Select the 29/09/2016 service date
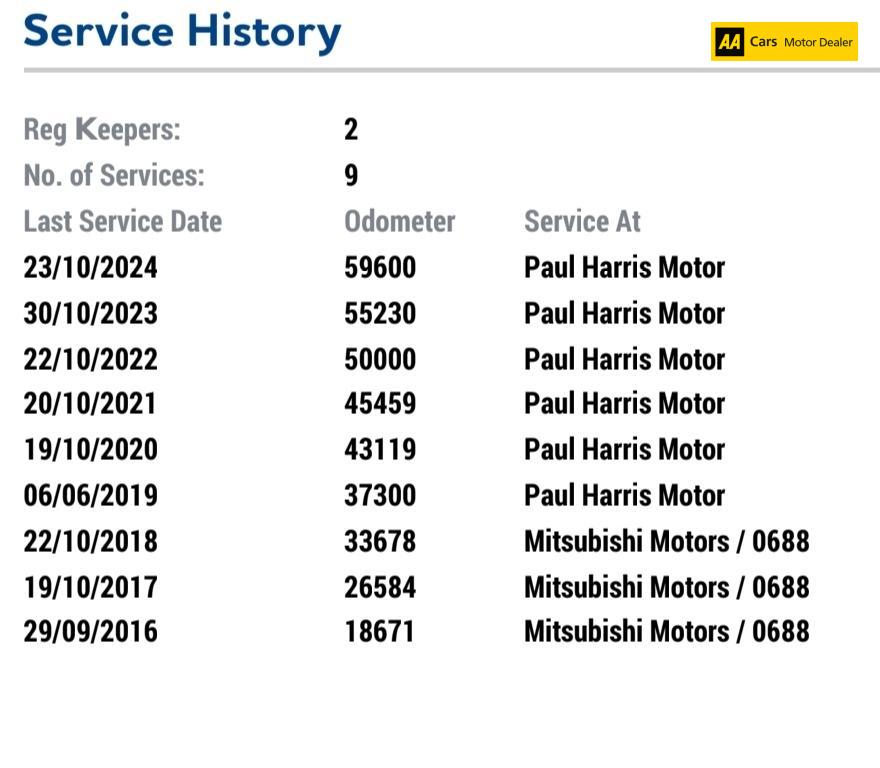 91,631
